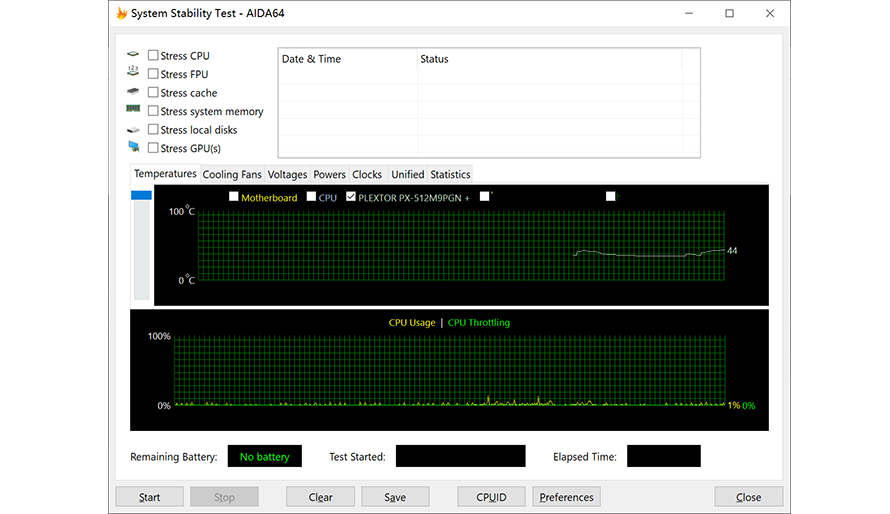This screenshot has height=514, width=890.
Task: Click the CPU chip icon beside Stress CPU
Action: coord(133,55)
